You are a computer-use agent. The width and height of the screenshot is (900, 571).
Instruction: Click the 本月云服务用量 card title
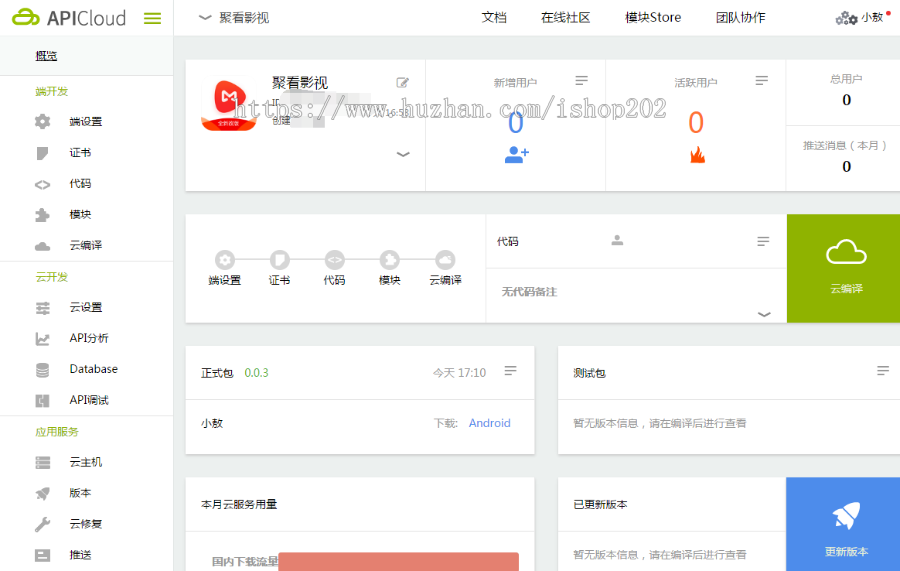point(239,504)
